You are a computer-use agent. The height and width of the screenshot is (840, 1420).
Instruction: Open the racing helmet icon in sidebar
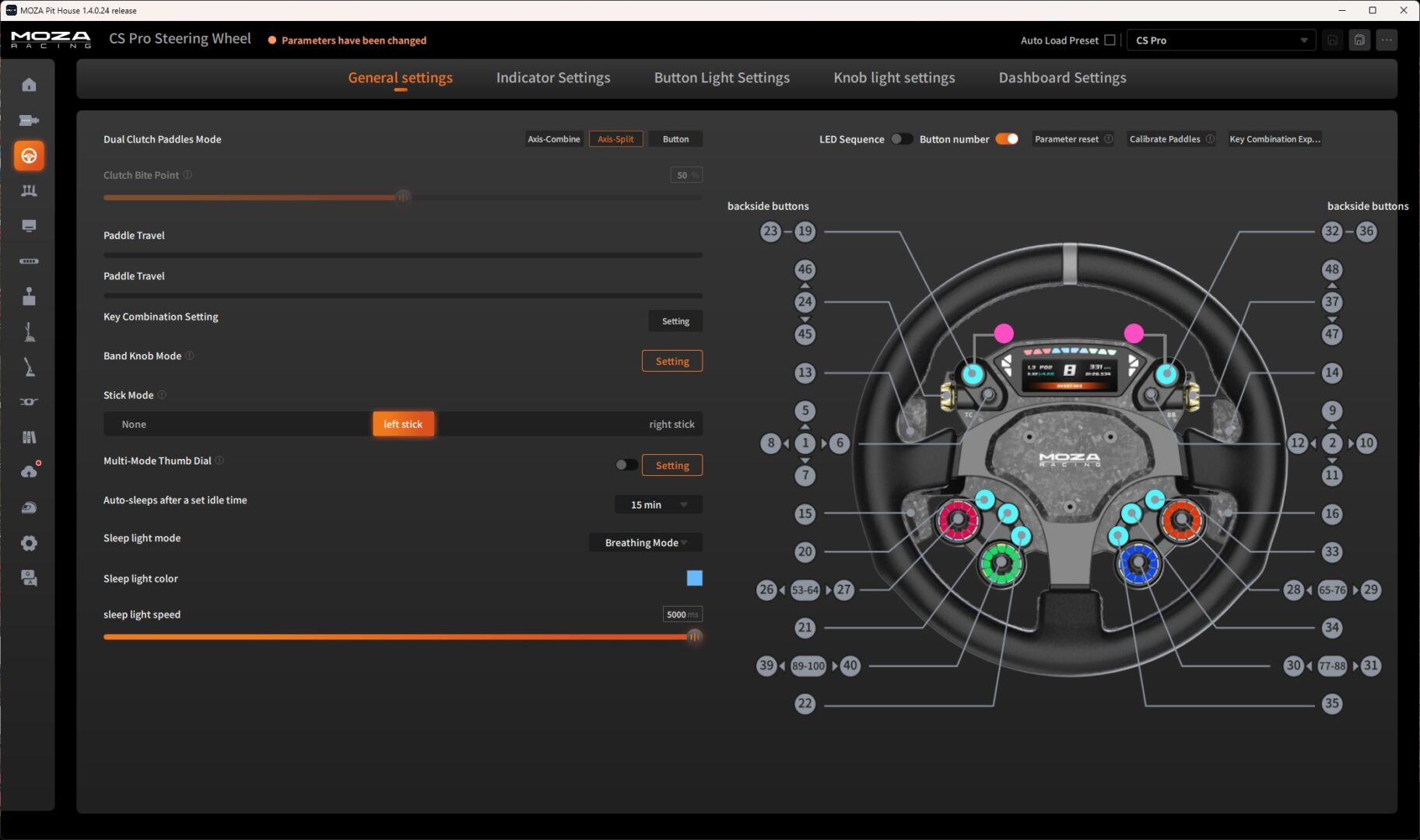pyautogui.click(x=29, y=508)
